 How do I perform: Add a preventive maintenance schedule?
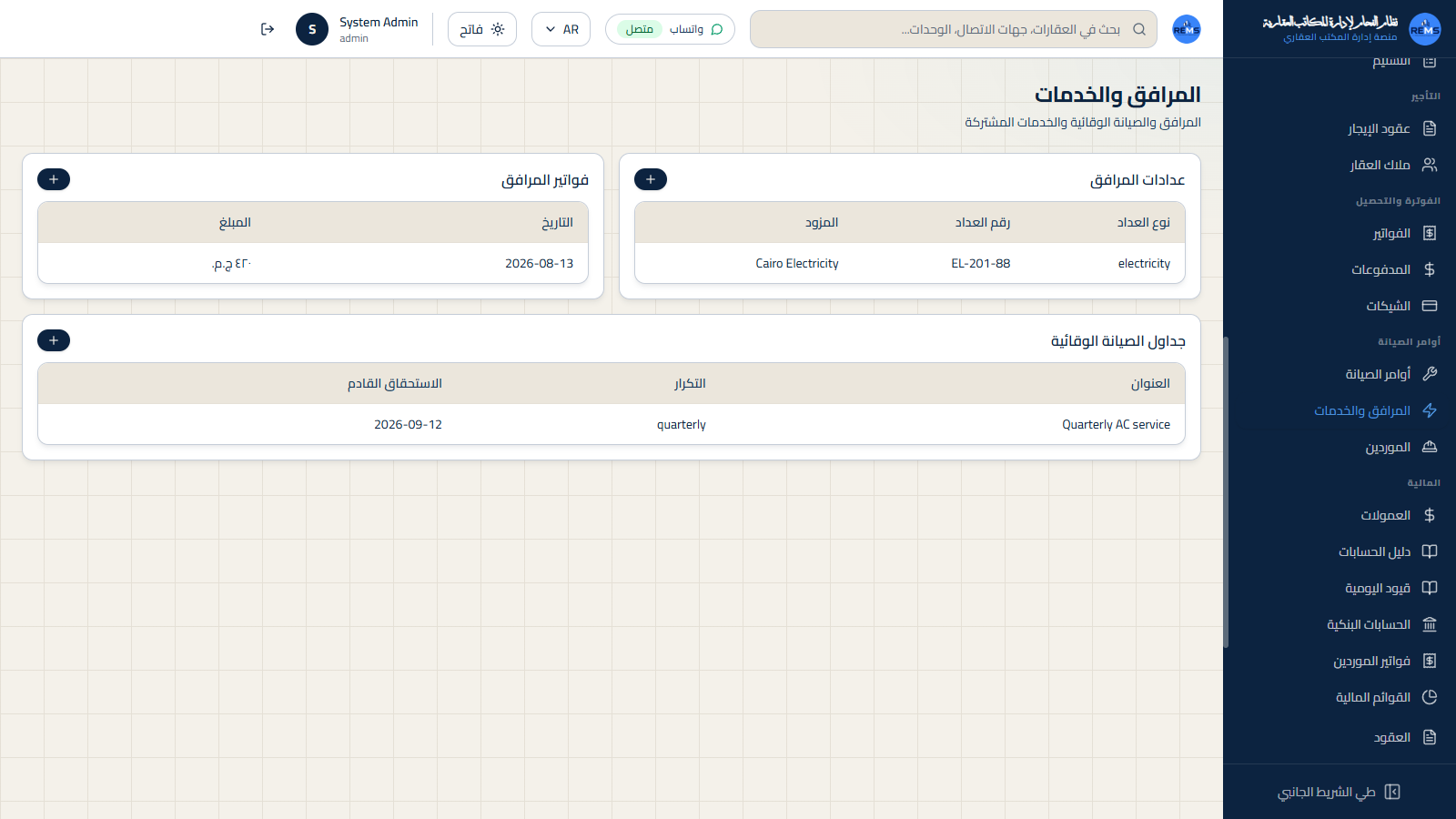click(x=54, y=340)
